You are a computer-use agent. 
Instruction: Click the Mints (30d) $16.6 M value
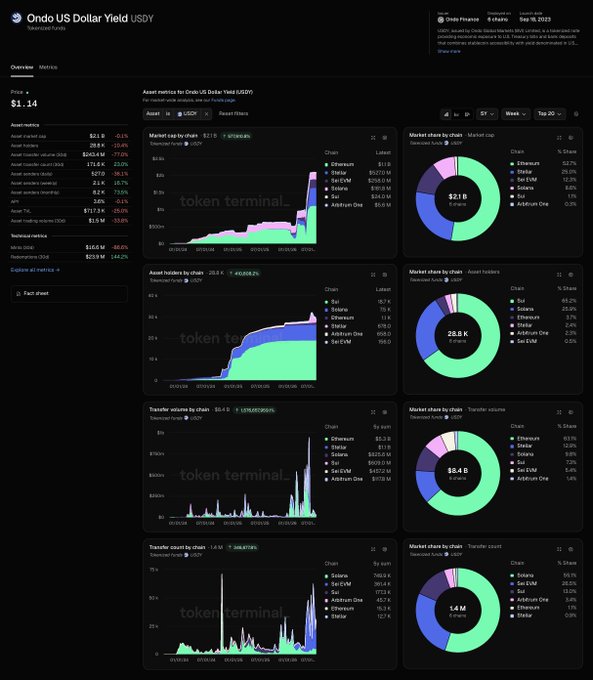(95, 247)
